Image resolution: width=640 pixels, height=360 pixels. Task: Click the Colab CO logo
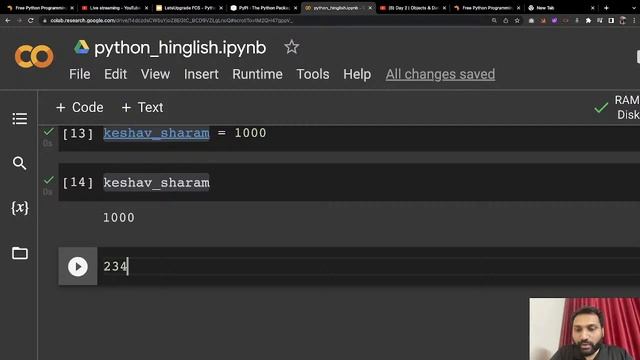tap(34, 56)
